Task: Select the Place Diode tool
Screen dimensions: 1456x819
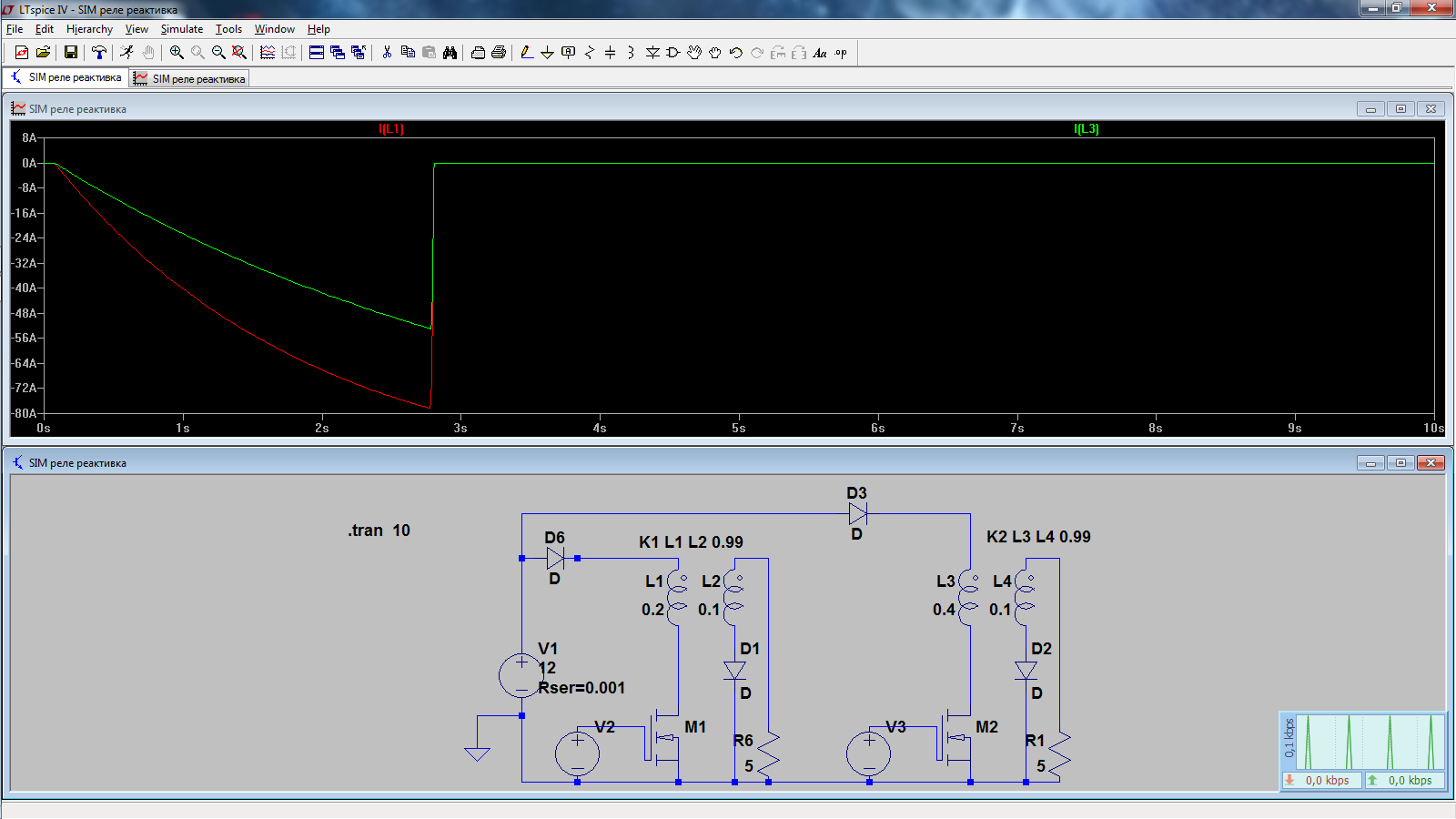Action: pyautogui.click(x=652, y=53)
